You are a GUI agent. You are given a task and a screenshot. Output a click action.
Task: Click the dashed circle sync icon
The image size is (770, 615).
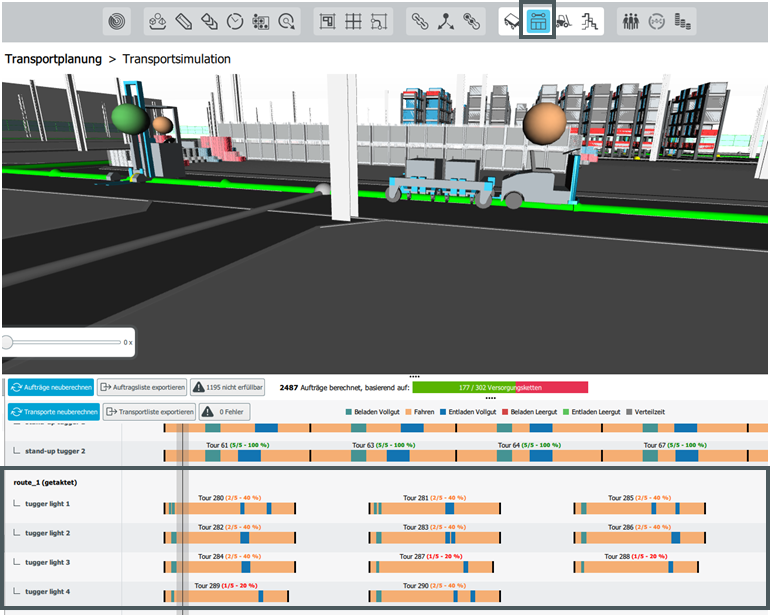[x=657, y=22]
